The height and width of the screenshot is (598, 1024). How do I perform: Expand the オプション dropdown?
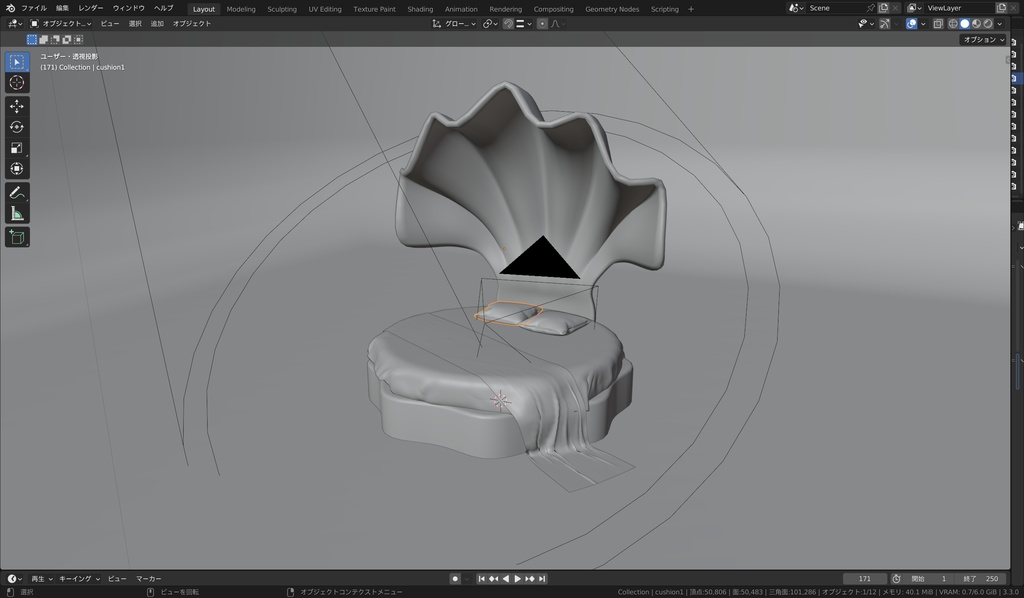tap(983, 40)
